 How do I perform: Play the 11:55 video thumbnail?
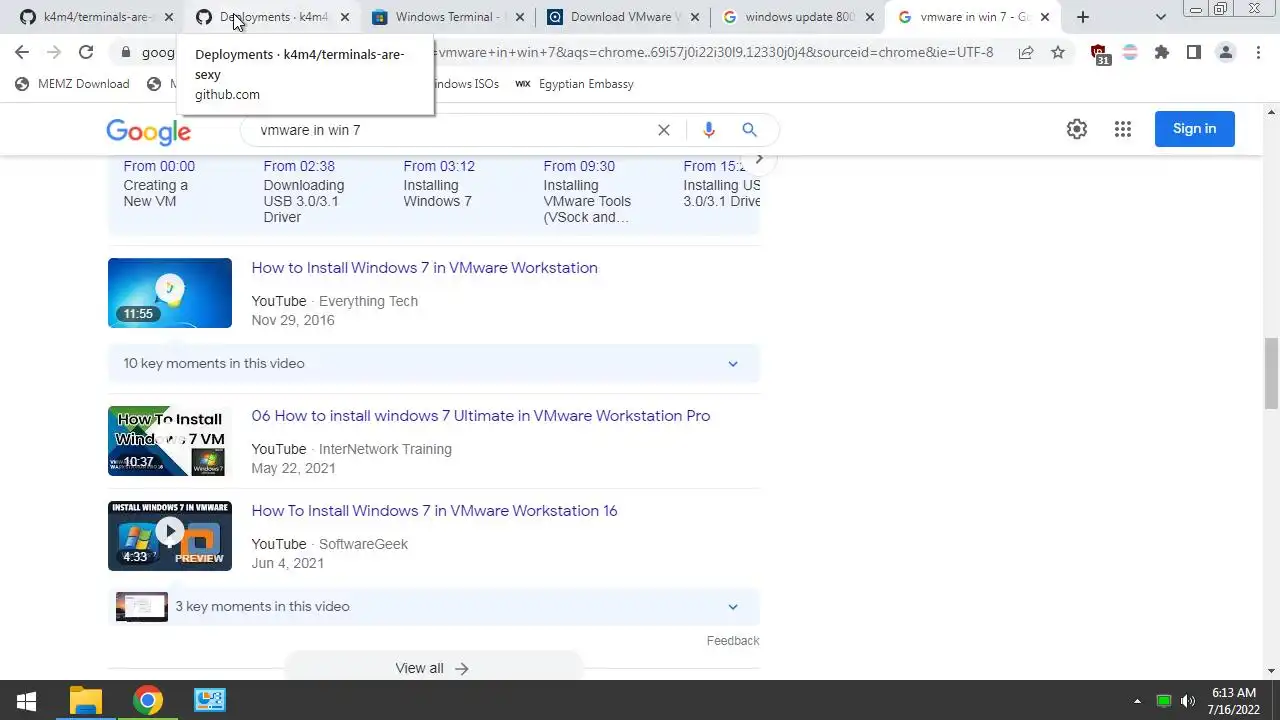click(x=170, y=293)
